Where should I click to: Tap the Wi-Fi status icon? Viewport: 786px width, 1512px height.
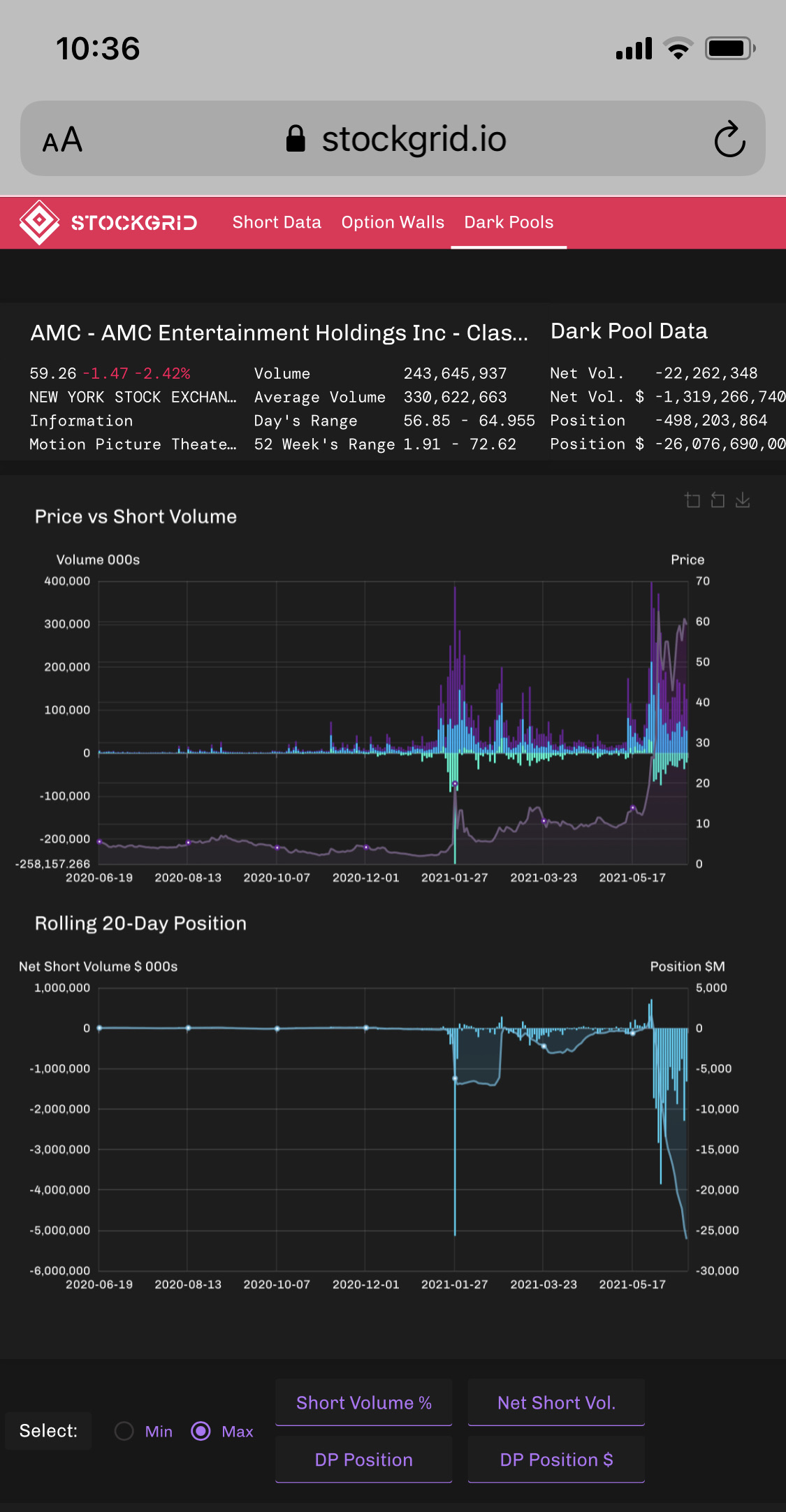coord(677,48)
